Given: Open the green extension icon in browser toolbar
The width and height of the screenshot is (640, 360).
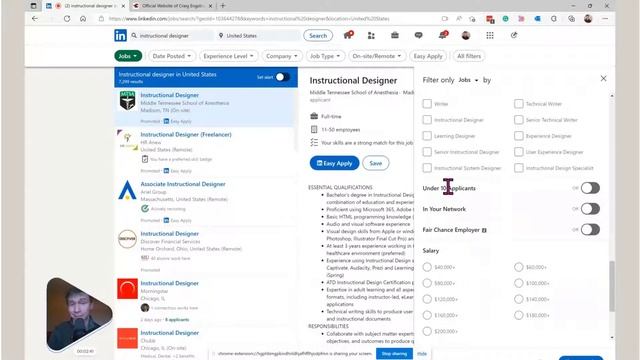Looking at the screenshot, I should pyautogui.click(x=505, y=19).
